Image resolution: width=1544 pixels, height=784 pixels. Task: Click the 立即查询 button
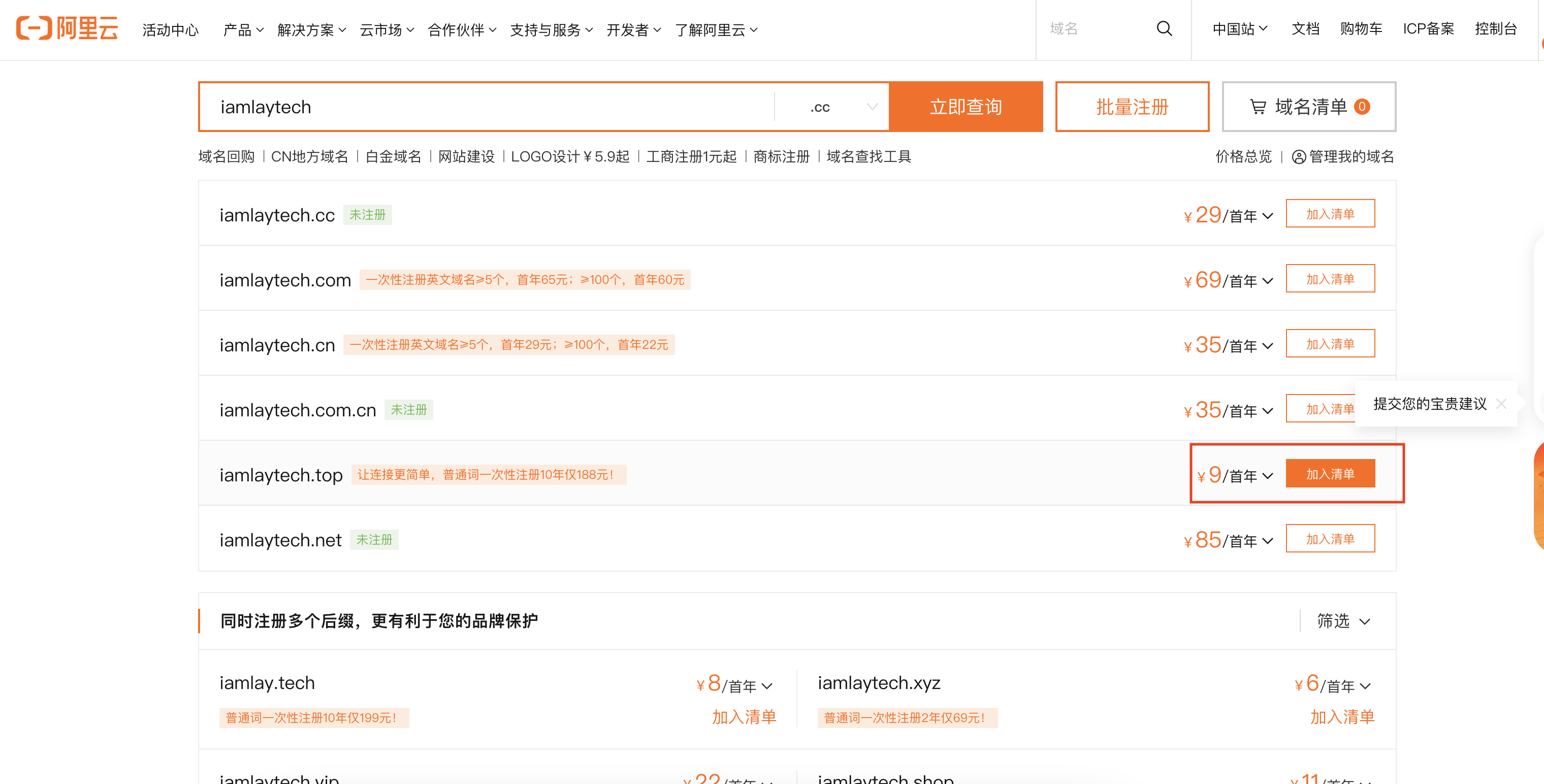[x=966, y=107]
